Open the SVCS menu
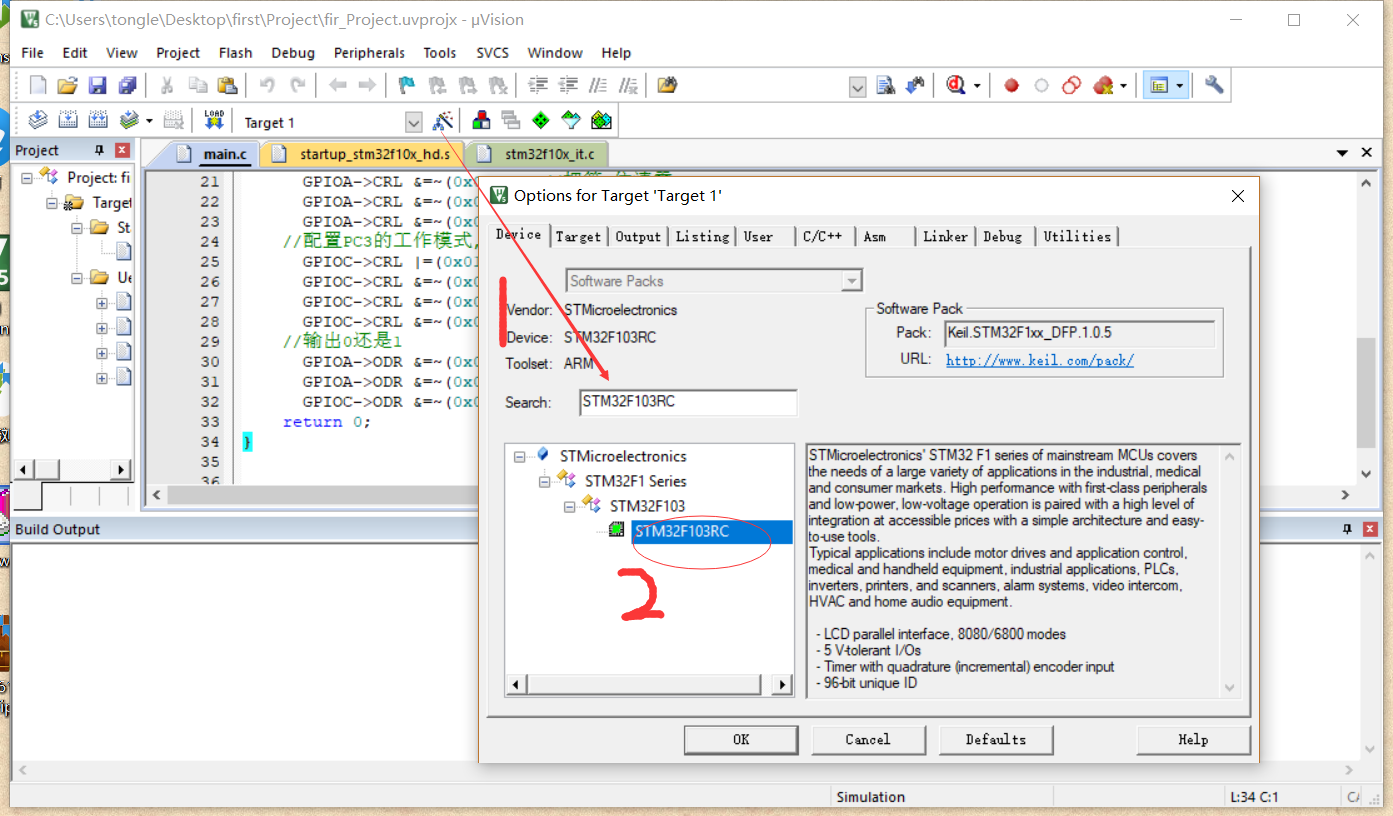Viewport: 1393px width, 816px height. coord(492,53)
